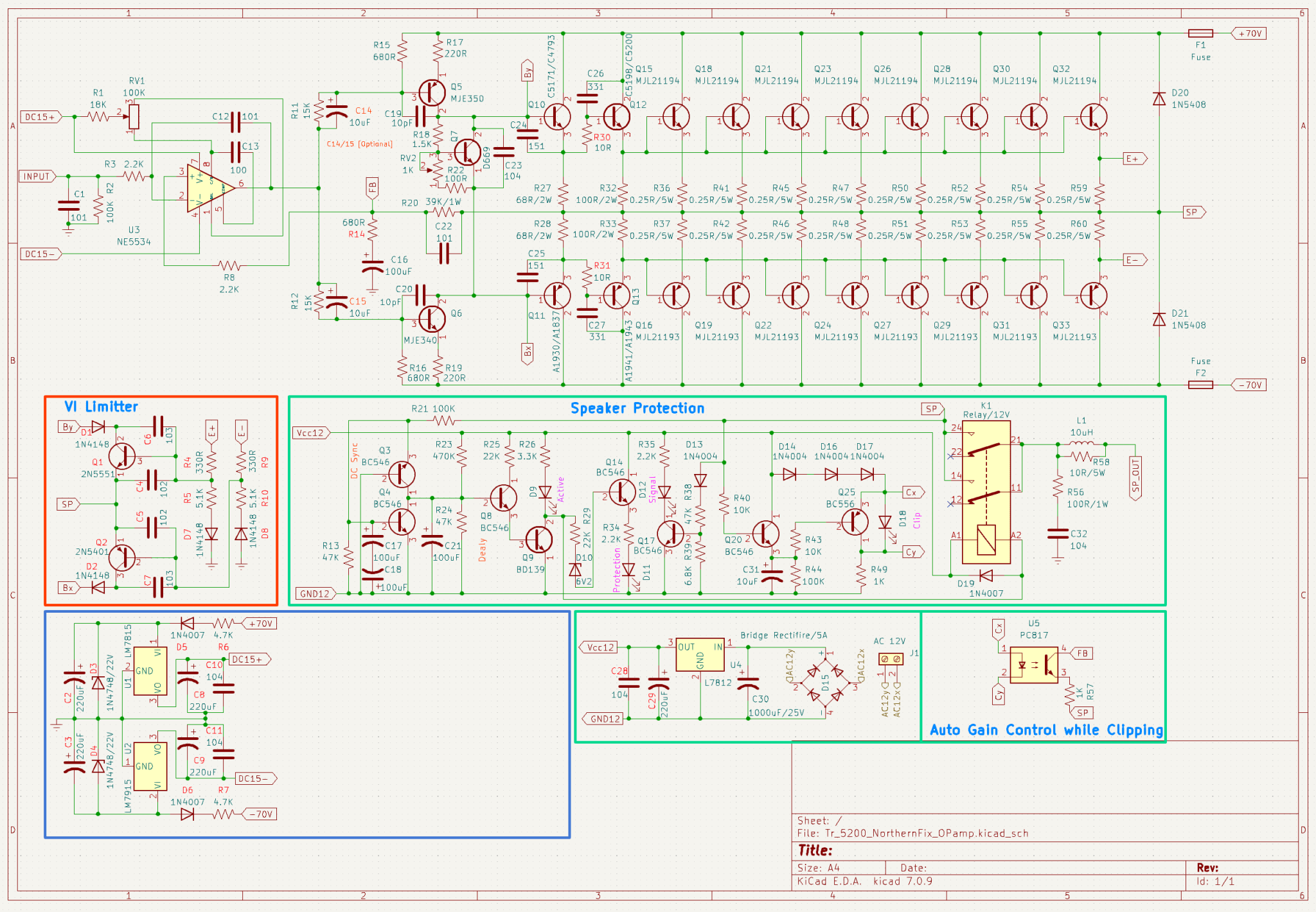This screenshot has height=912, width=1316.
Task: Click the Q6 MJE340 transistor symbol
Action: coord(432,319)
